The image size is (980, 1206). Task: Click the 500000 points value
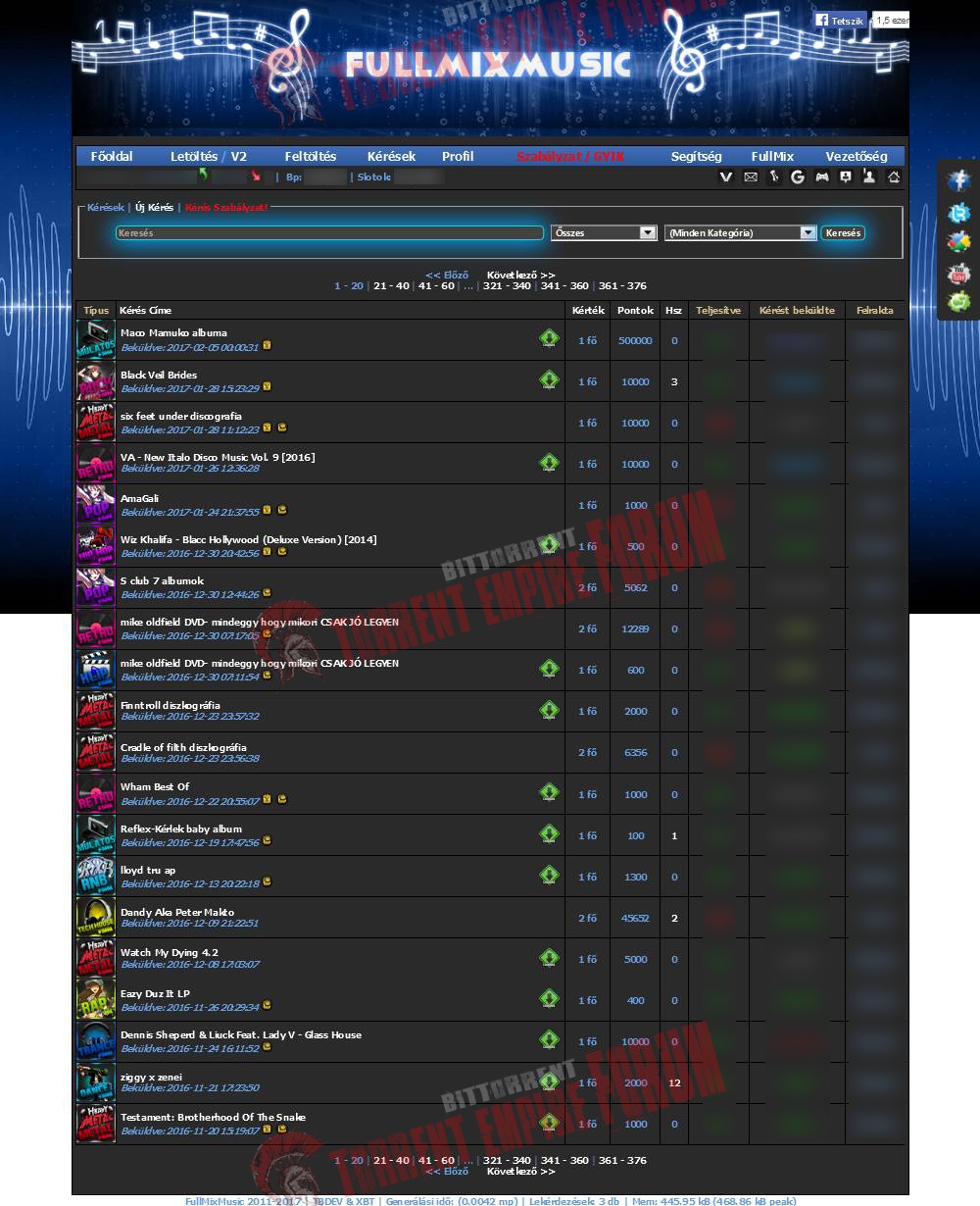point(635,341)
